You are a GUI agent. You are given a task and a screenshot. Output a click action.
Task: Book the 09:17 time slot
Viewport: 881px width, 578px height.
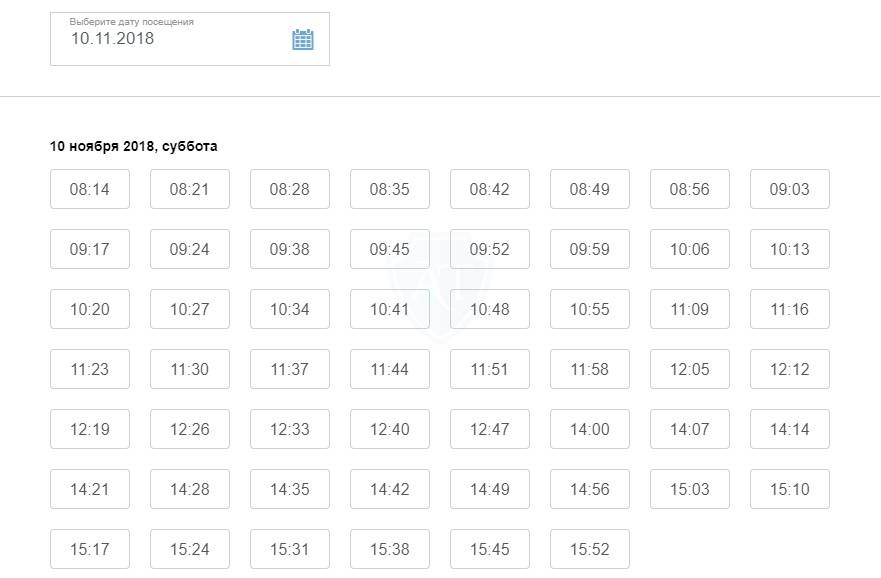click(90, 249)
